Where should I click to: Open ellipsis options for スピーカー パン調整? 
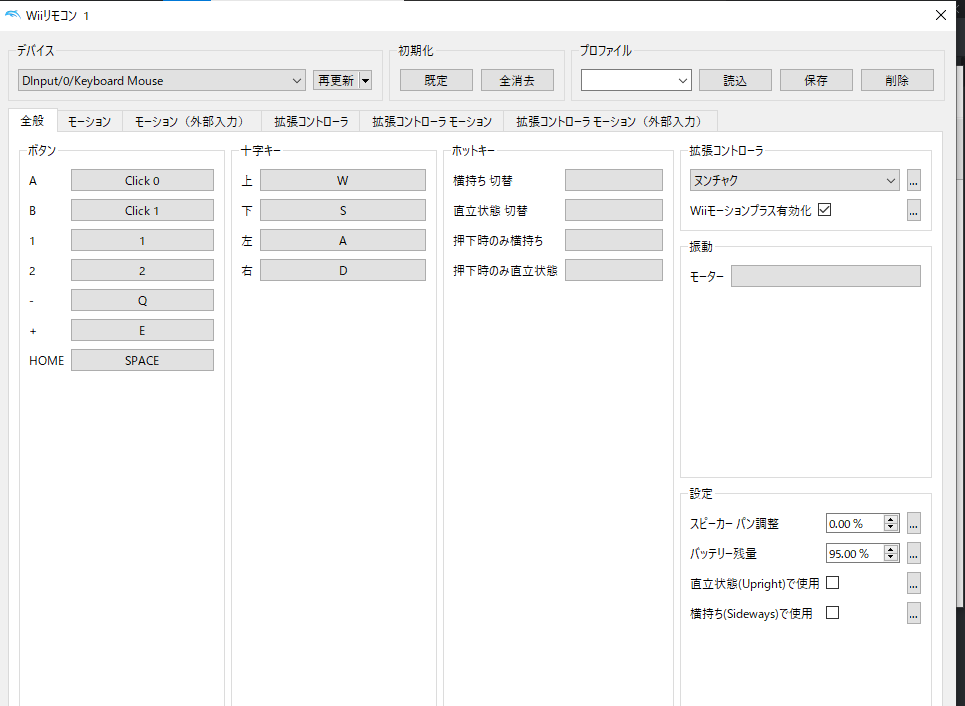(x=913, y=523)
